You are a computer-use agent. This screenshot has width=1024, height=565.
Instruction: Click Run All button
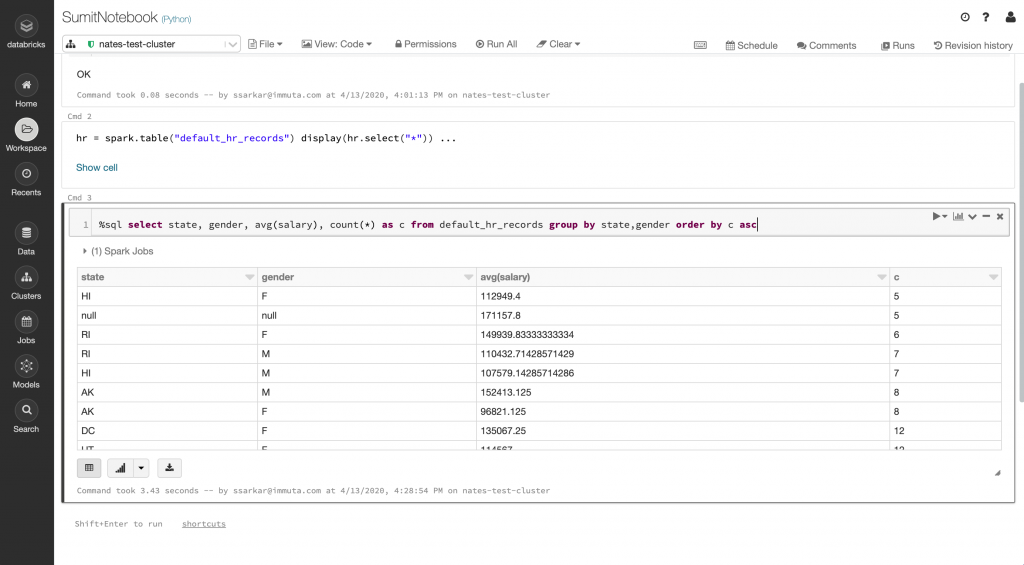point(496,44)
